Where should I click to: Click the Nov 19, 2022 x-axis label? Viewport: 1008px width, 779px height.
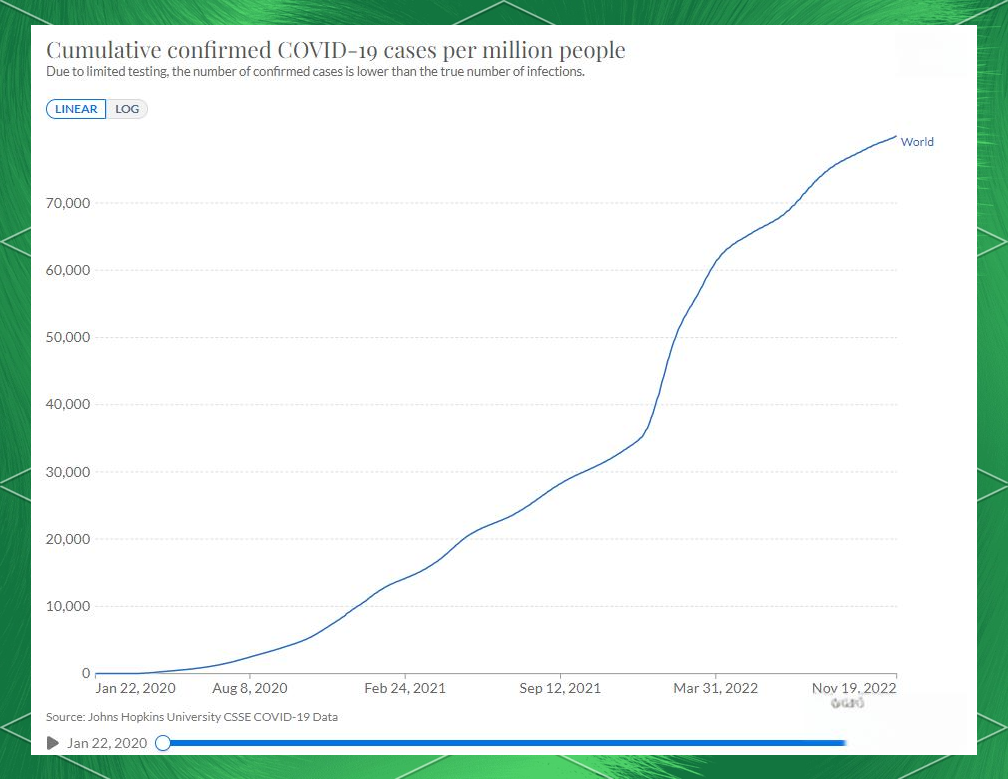click(853, 688)
